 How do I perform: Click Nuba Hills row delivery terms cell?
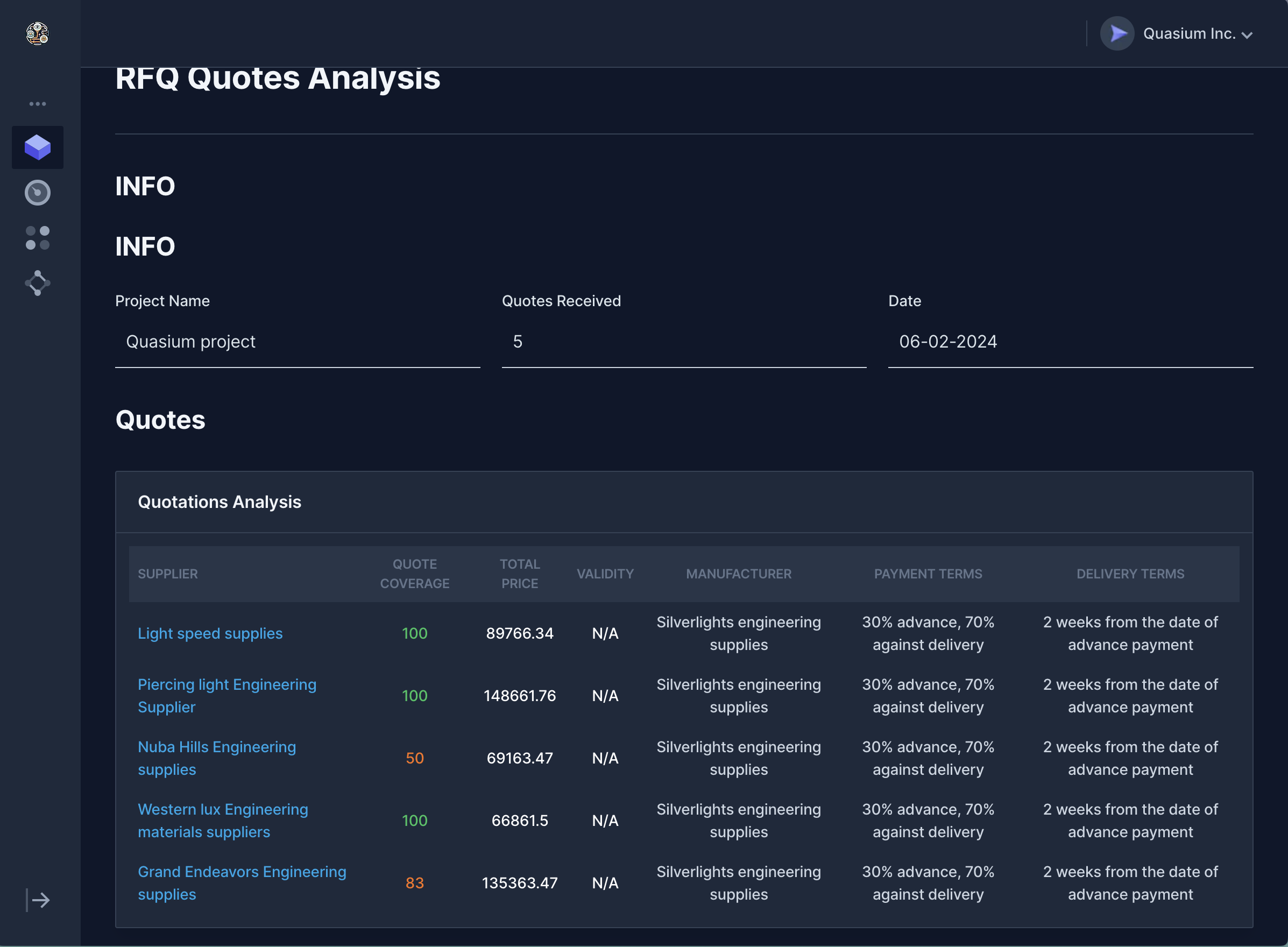pos(1130,758)
